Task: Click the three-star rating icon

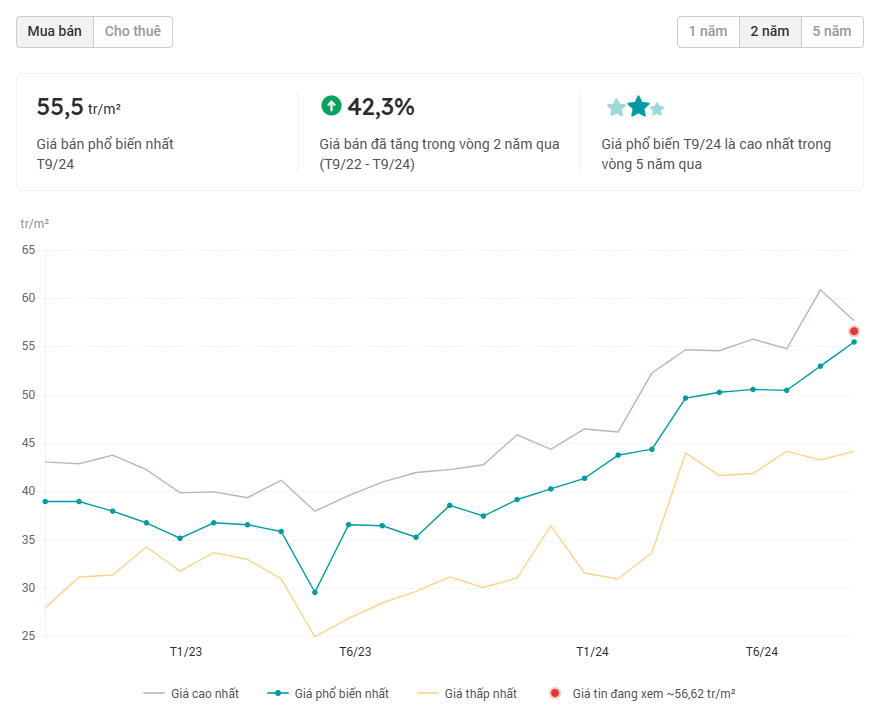Action: tap(635, 107)
